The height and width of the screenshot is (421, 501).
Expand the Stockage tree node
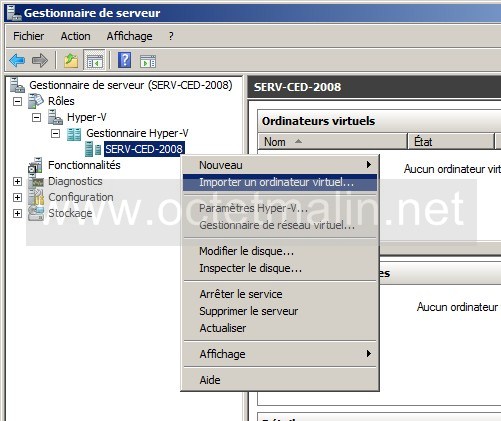pyautogui.click(x=17, y=213)
